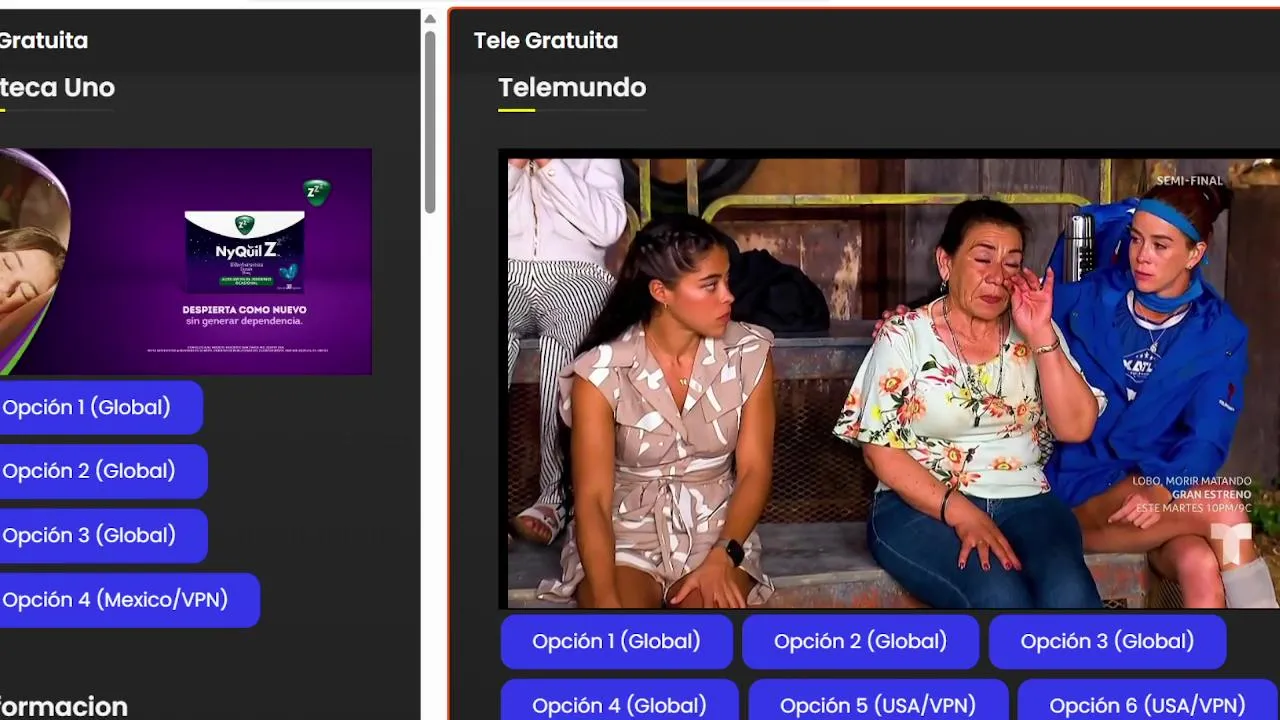Screen dimensions: 1280x720
Task: Click the Azteca Uno video with NyQuil ad
Action: [x=185, y=262]
